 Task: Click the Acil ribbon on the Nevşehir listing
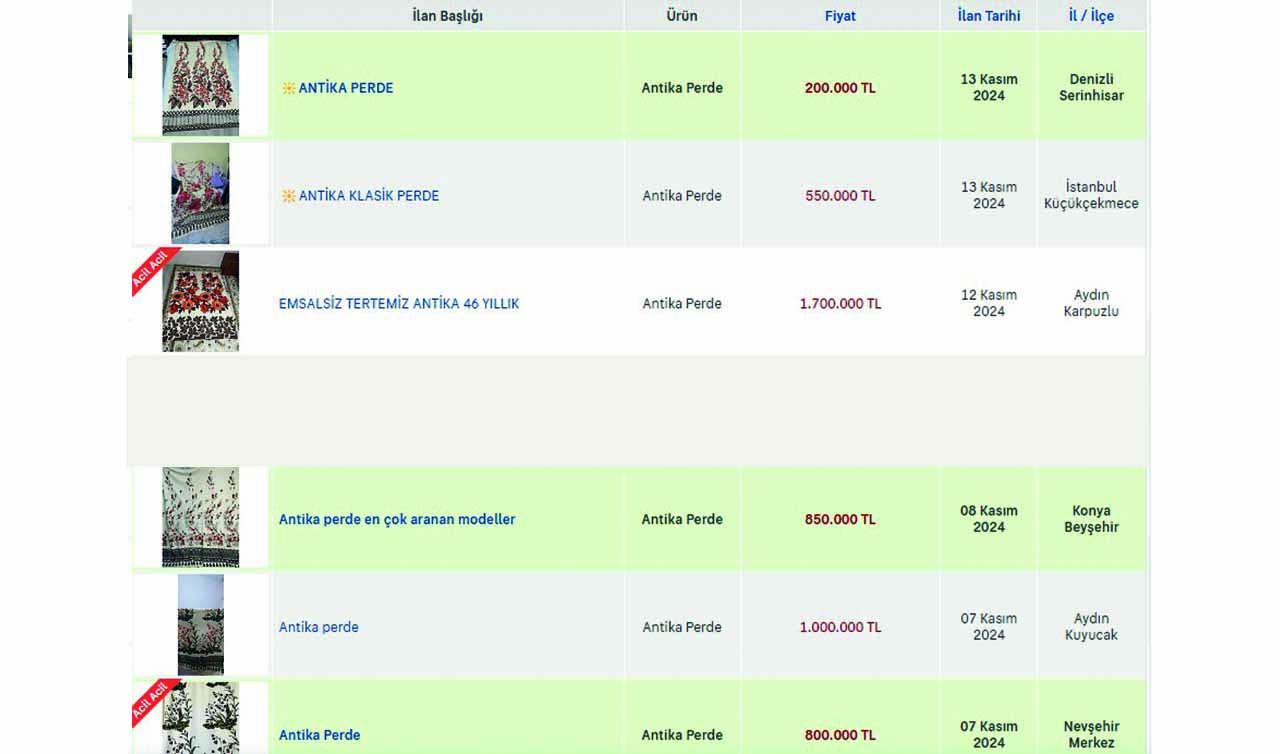[x=149, y=702]
